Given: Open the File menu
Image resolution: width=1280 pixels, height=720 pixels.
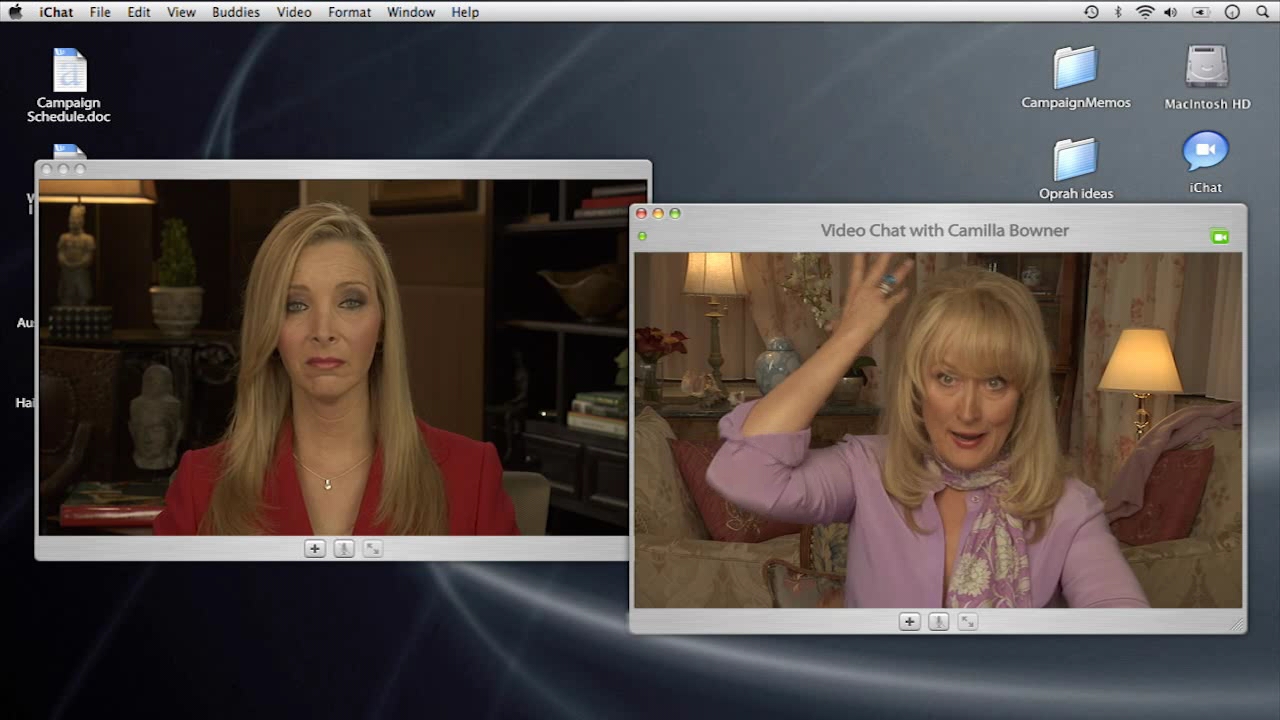Looking at the screenshot, I should click(x=100, y=12).
